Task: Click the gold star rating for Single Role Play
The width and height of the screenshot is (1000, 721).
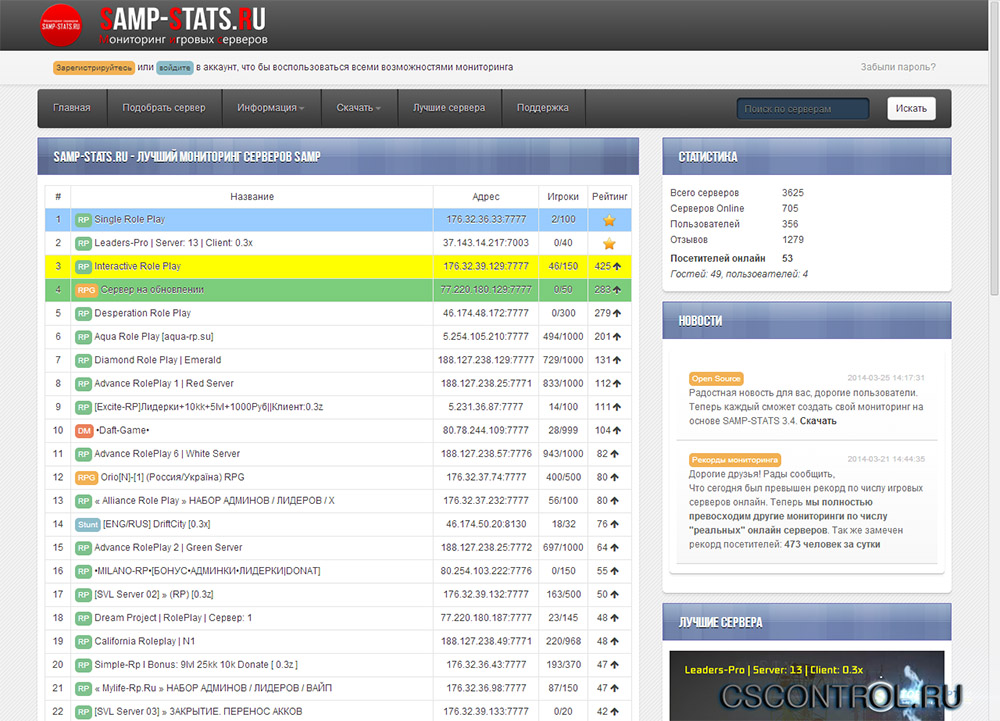Action: (609, 220)
